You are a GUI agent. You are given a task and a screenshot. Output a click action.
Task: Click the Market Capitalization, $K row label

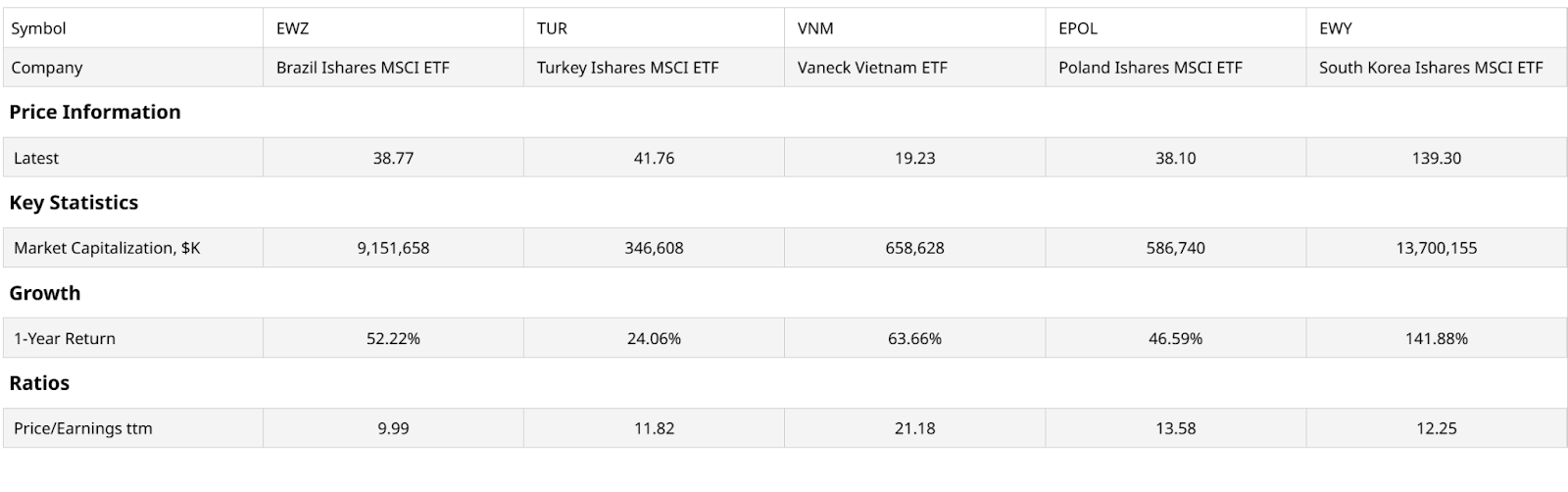pyautogui.click(x=107, y=248)
